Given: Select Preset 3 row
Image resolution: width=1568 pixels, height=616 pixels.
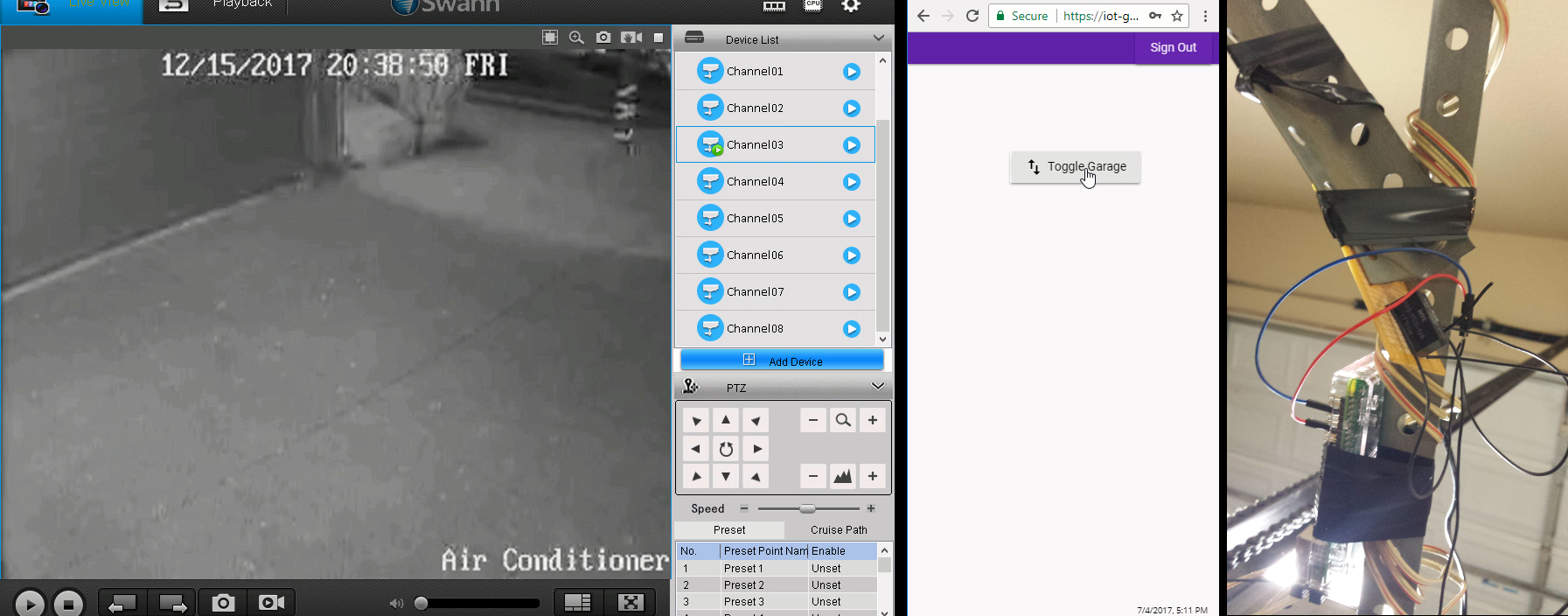Looking at the screenshot, I should click(777, 602).
